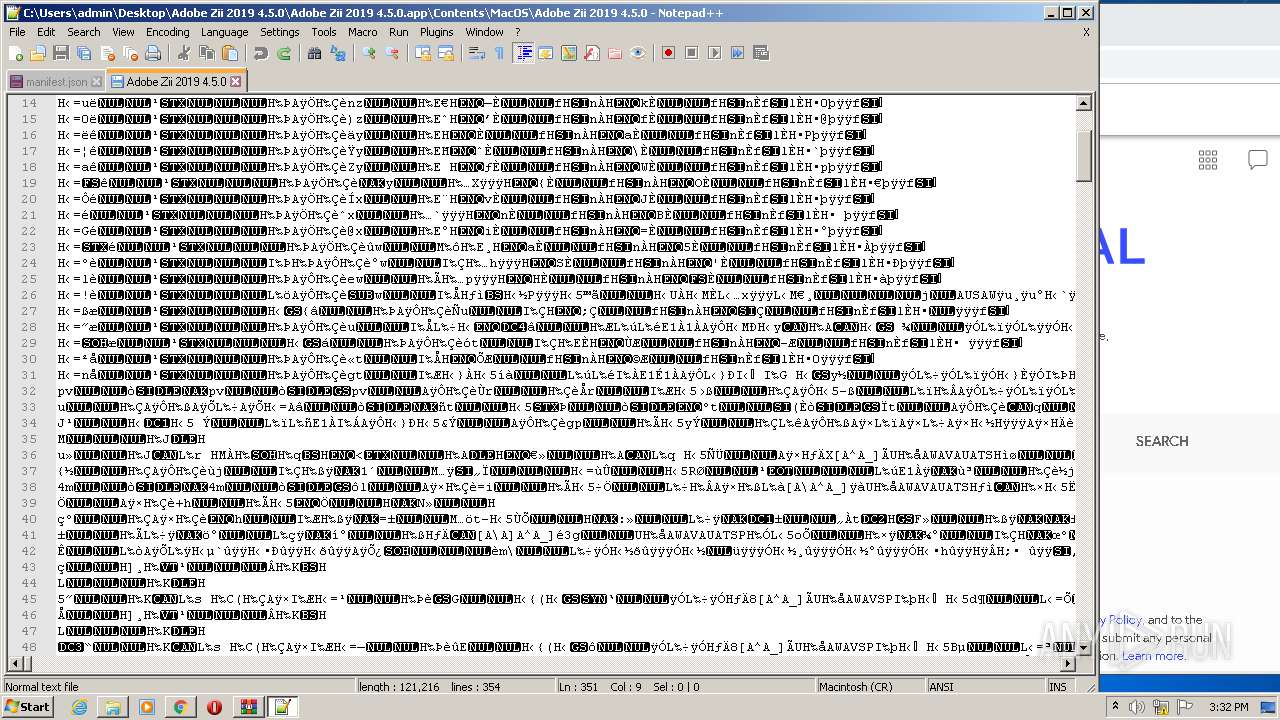Click horizontal scrollbar right arrow
Viewport: 1280px width, 720px height.
tap(1068, 664)
